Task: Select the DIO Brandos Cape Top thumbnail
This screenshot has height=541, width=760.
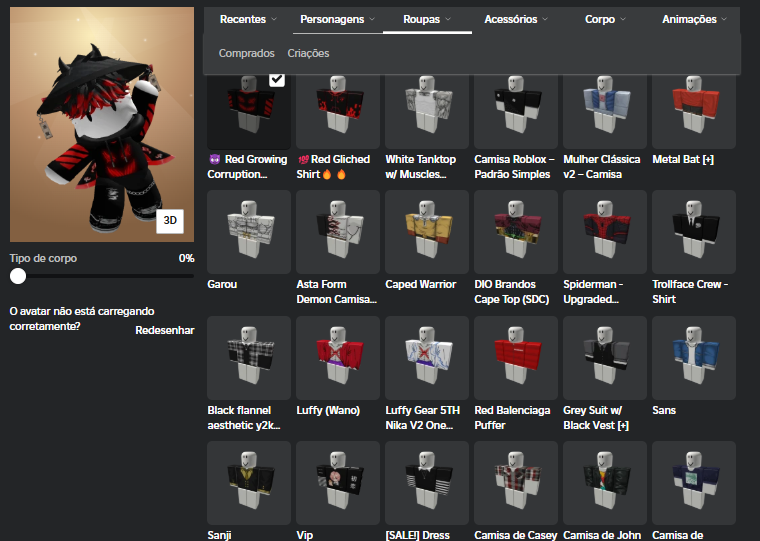Action: [x=516, y=232]
